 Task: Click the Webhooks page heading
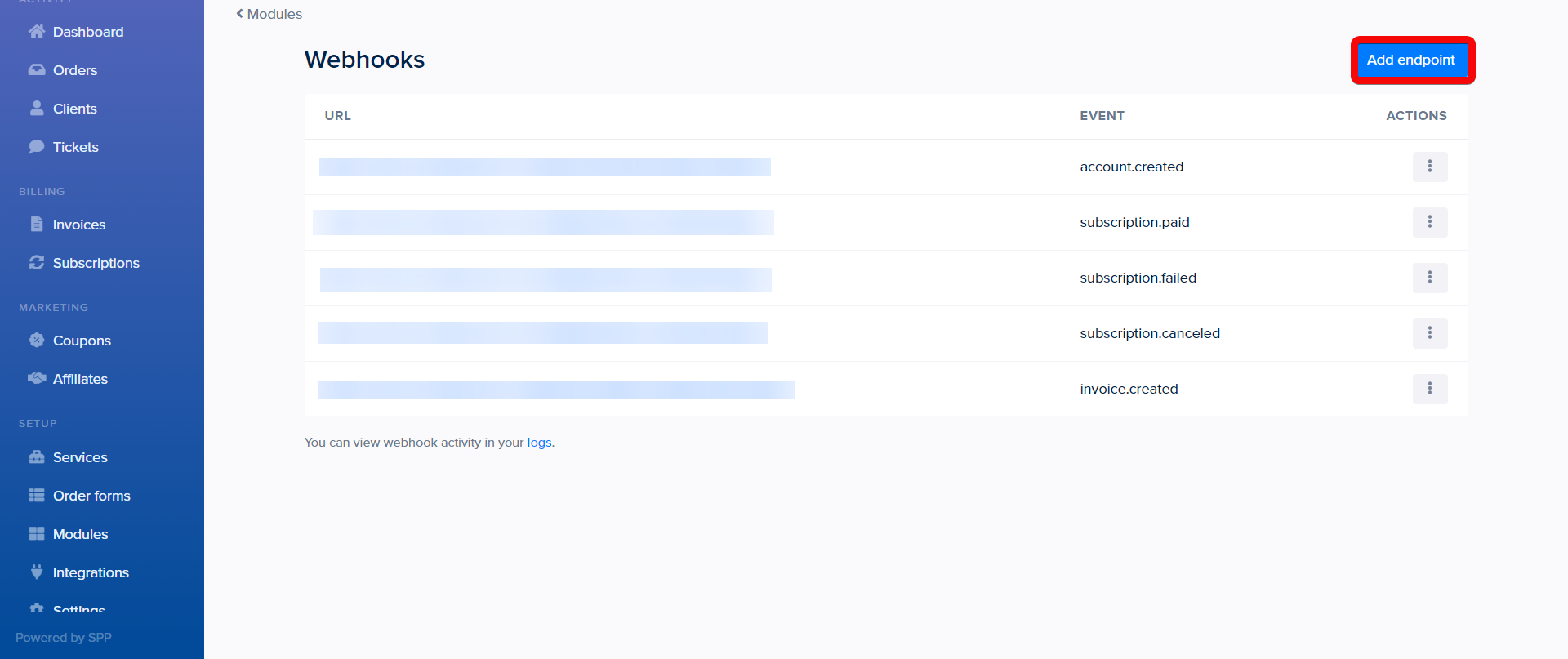point(364,60)
